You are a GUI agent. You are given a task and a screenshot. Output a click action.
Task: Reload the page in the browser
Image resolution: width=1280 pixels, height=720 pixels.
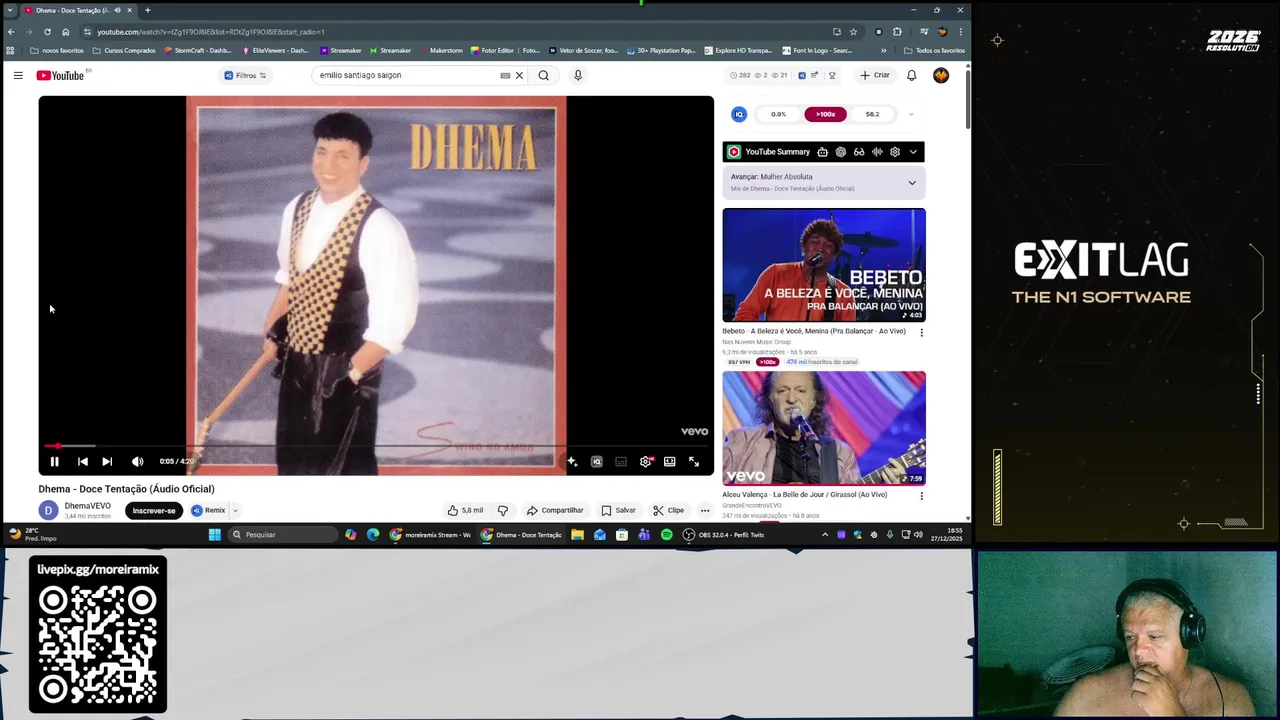click(47, 32)
